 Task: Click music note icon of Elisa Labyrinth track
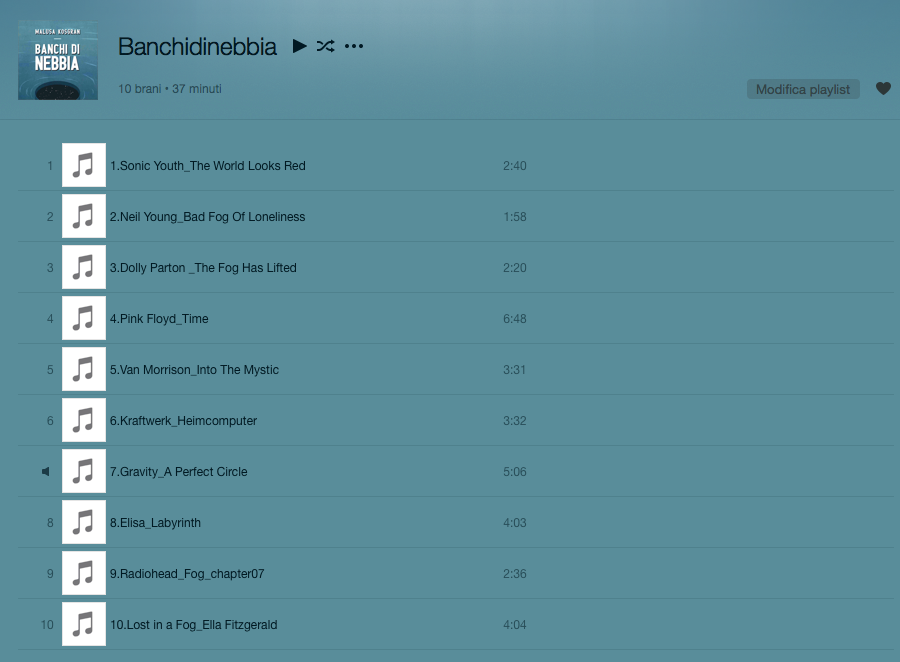84,522
